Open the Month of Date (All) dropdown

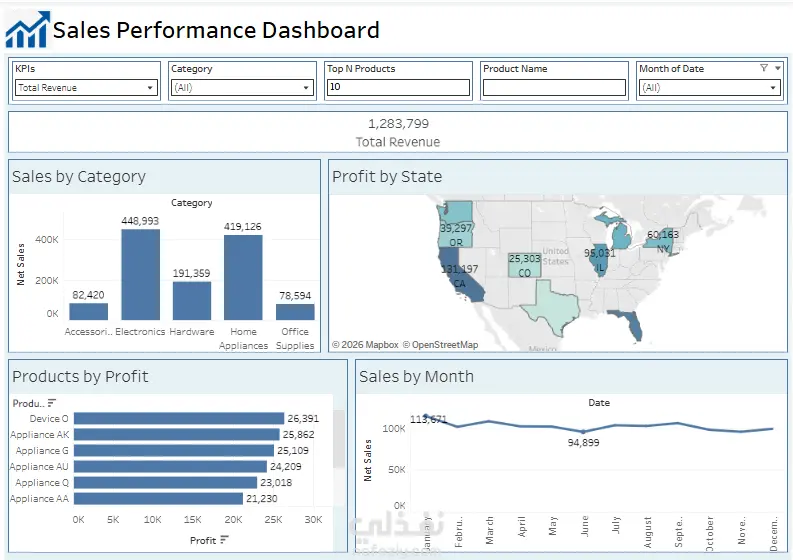click(x=710, y=88)
